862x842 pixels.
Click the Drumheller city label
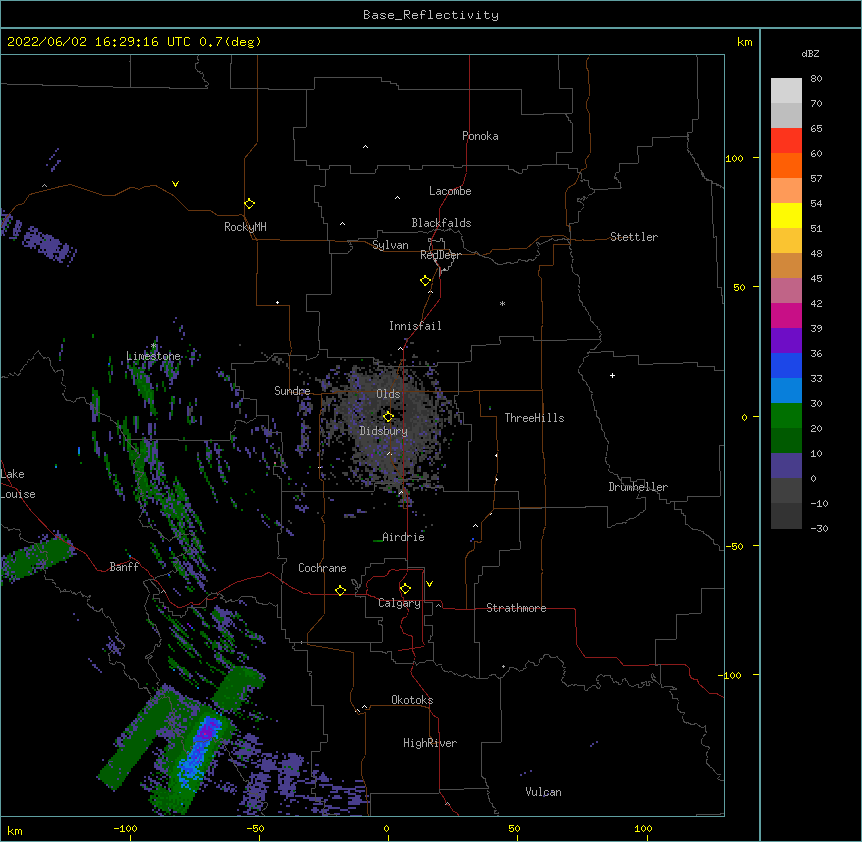pyautogui.click(x=638, y=487)
